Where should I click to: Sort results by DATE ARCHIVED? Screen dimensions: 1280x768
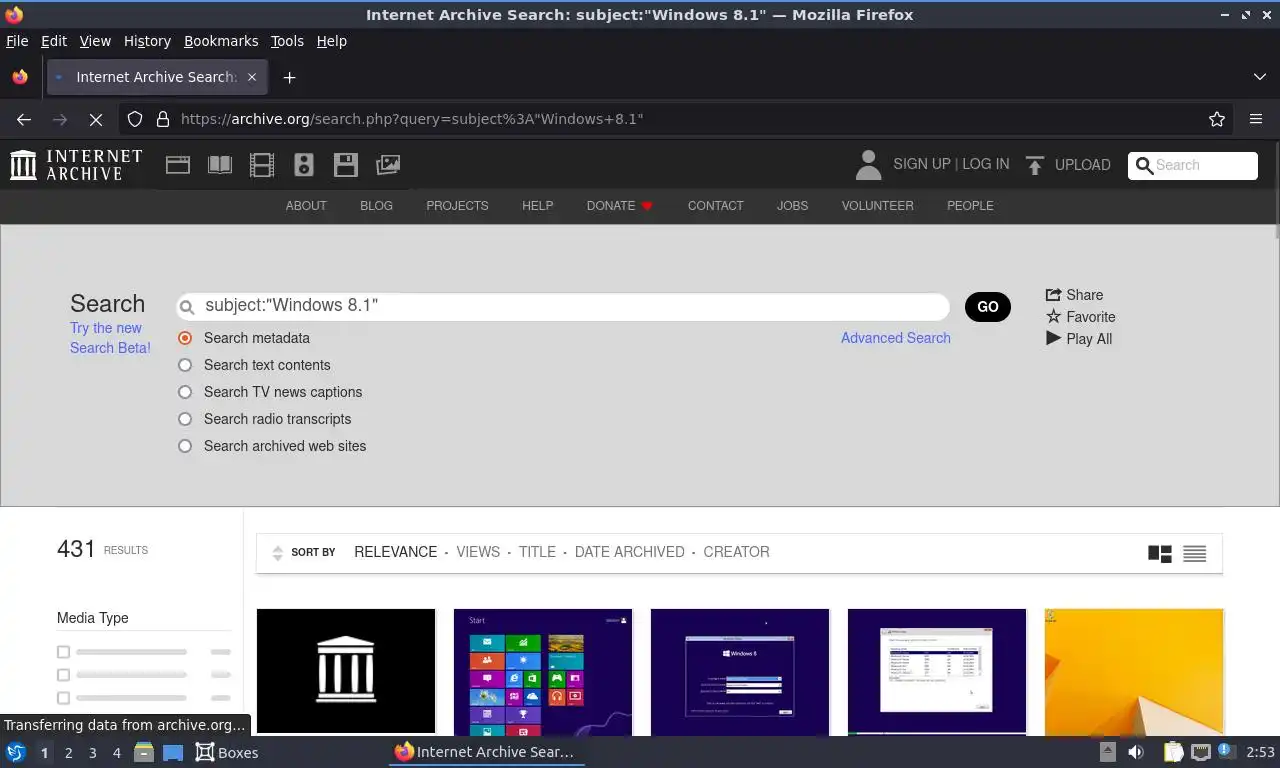[x=630, y=552]
